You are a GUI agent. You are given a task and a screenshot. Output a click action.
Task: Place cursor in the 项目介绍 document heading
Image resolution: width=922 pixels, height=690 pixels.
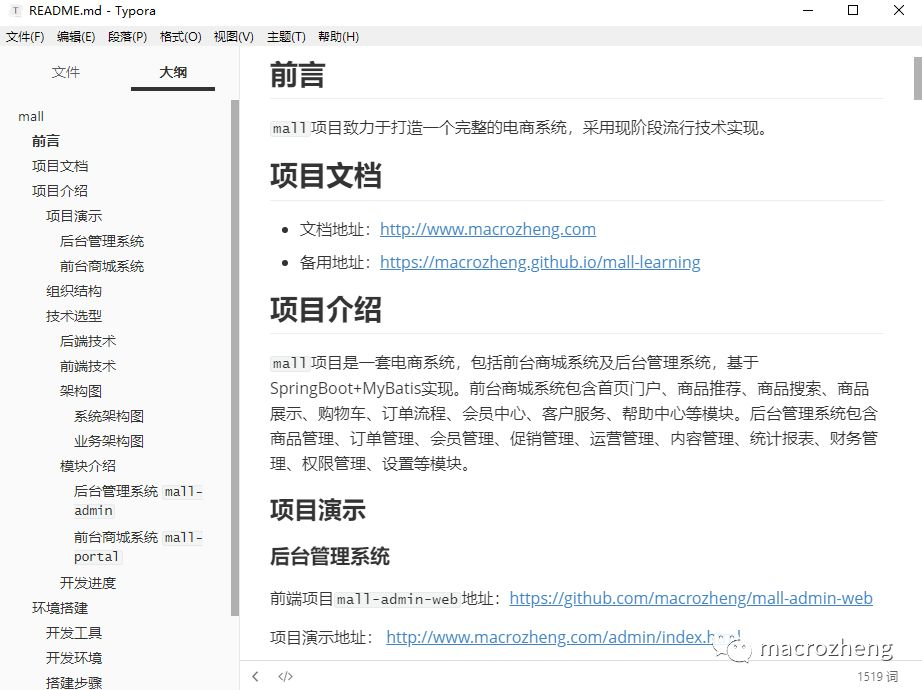tap(326, 309)
